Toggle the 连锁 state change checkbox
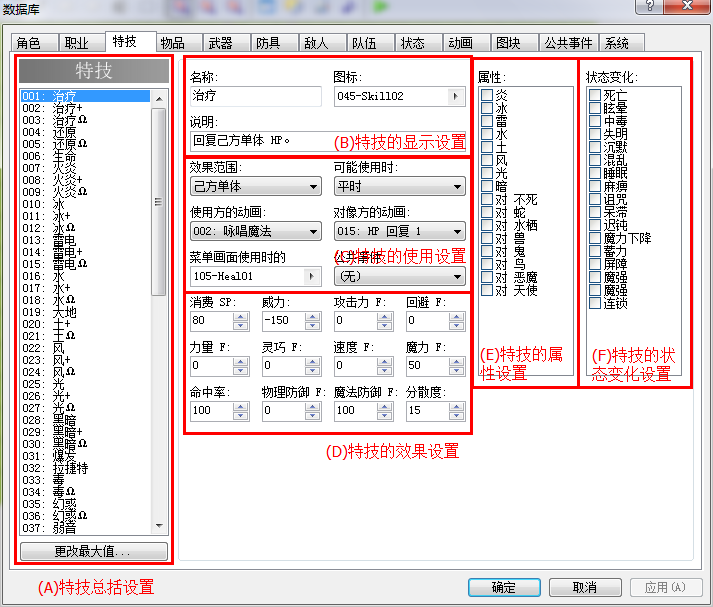 click(595, 303)
